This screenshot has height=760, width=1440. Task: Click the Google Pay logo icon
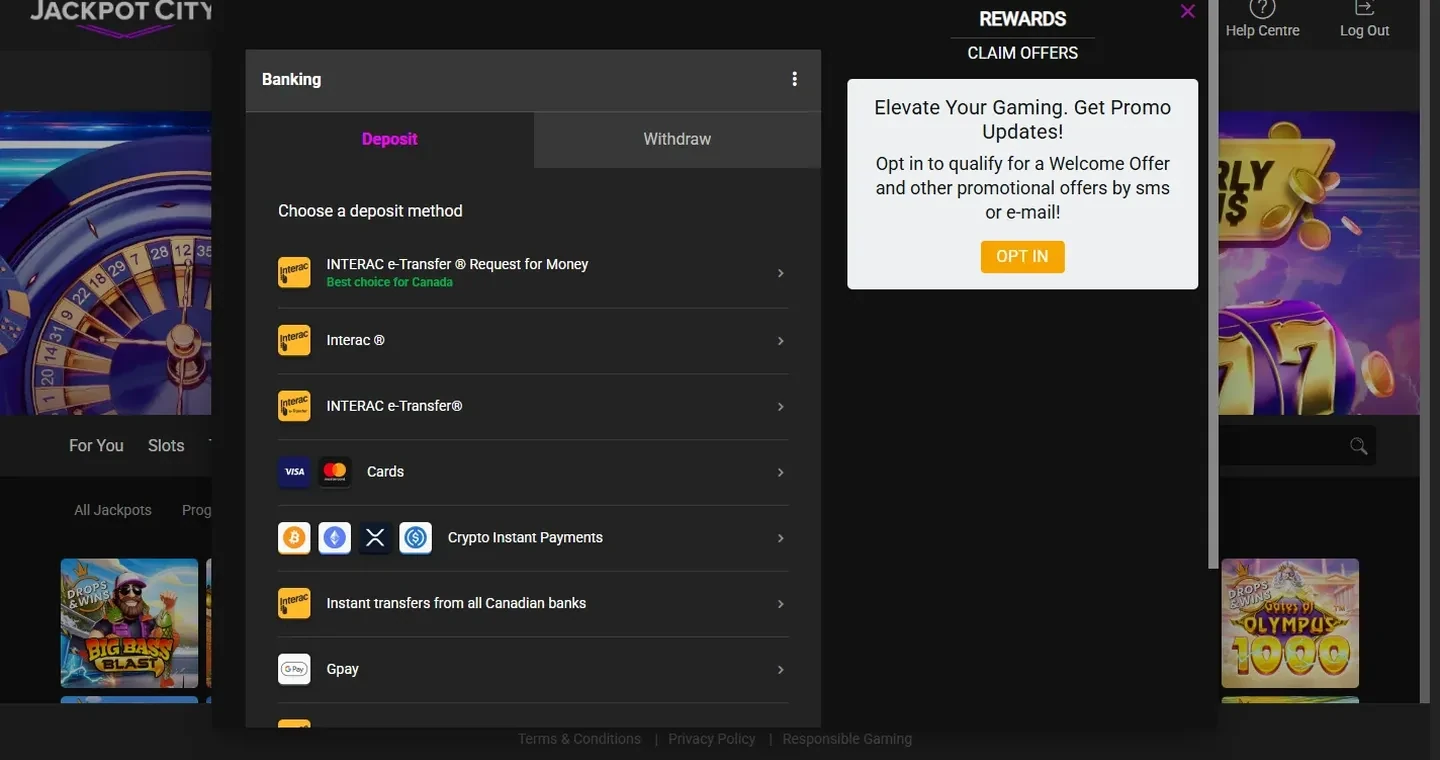294,670
